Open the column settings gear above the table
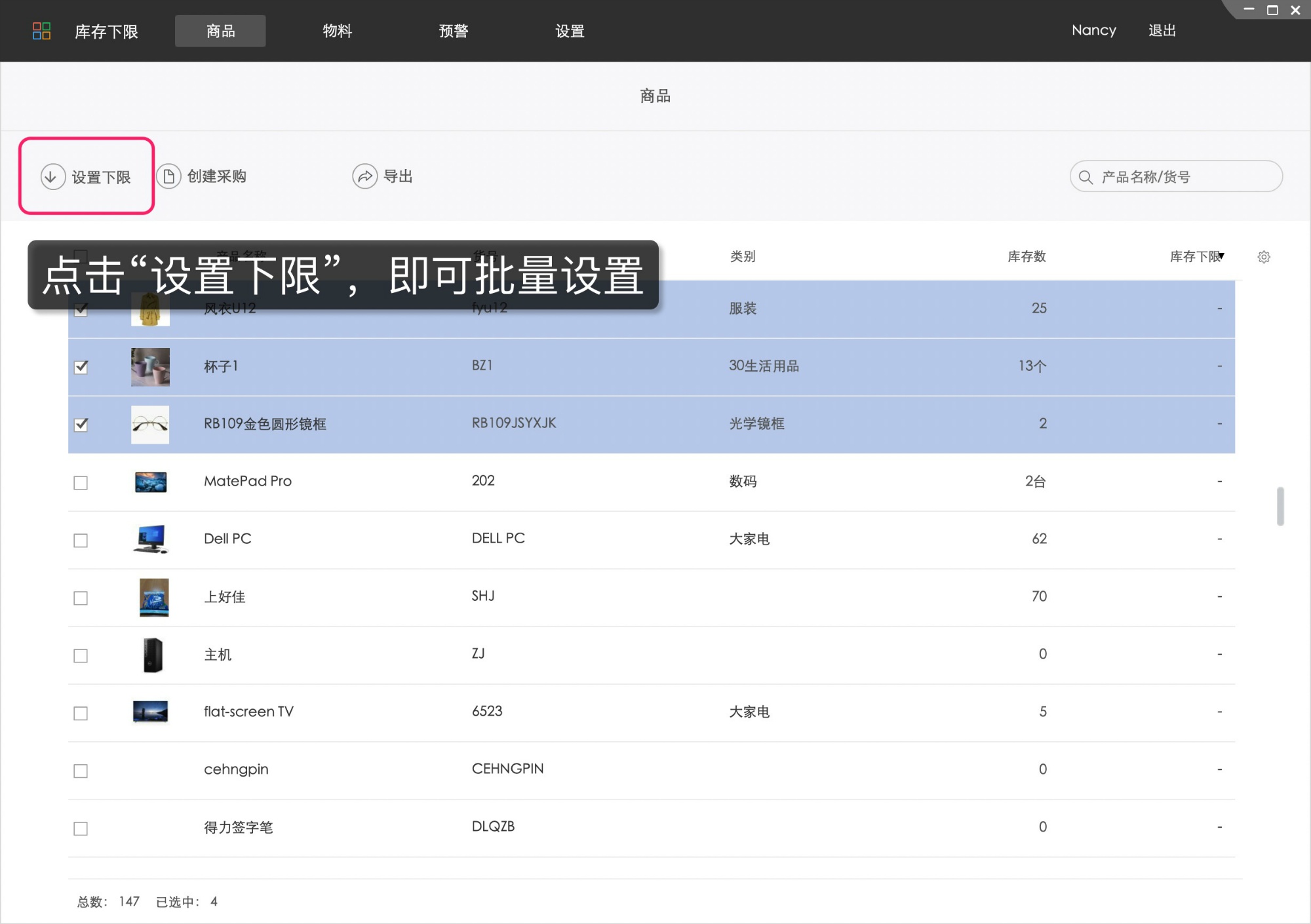Screen dimensions: 1311x924 1264,257
